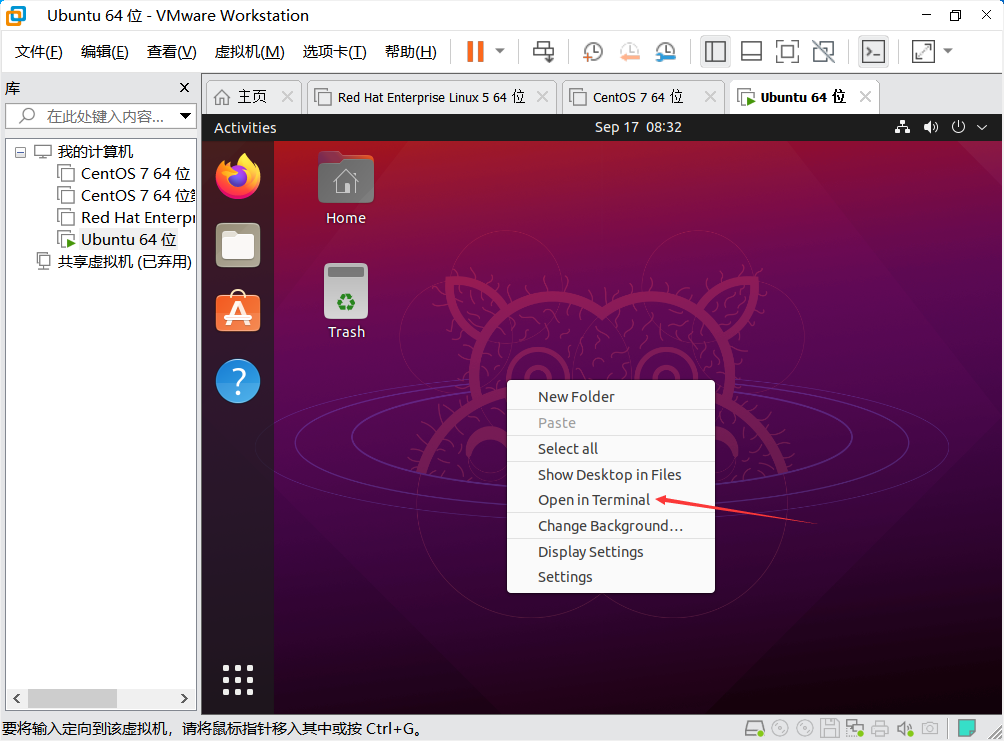The height and width of the screenshot is (741, 1004).
Task: Choose Show Desktop in Files
Action: coord(611,475)
